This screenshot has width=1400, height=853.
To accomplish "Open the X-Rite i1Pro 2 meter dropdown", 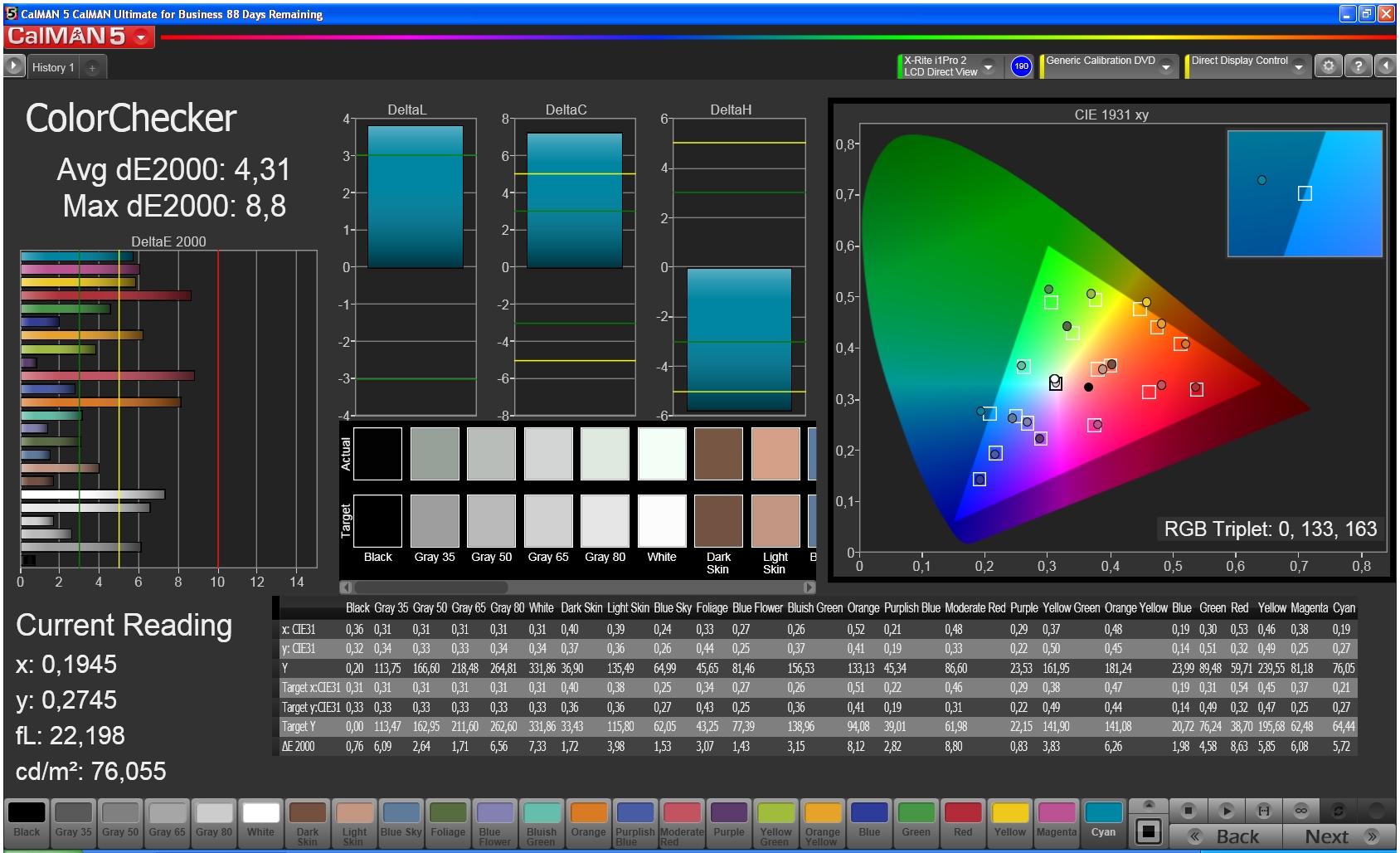I will (988, 66).
